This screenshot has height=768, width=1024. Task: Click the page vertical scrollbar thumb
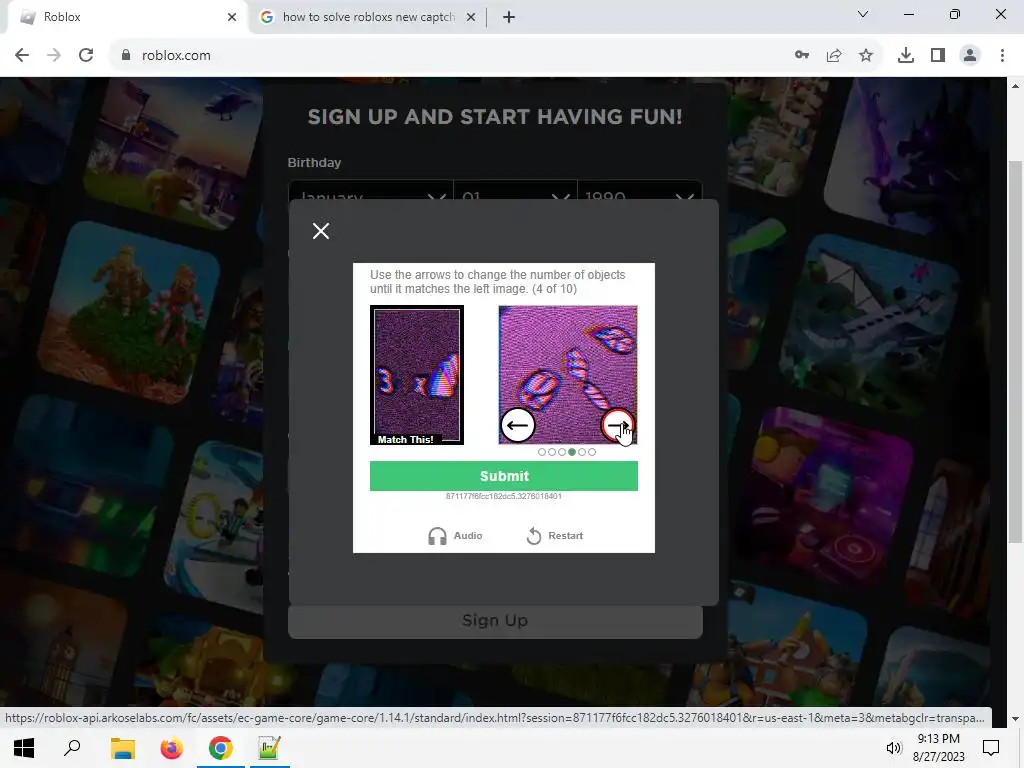point(1015,351)
